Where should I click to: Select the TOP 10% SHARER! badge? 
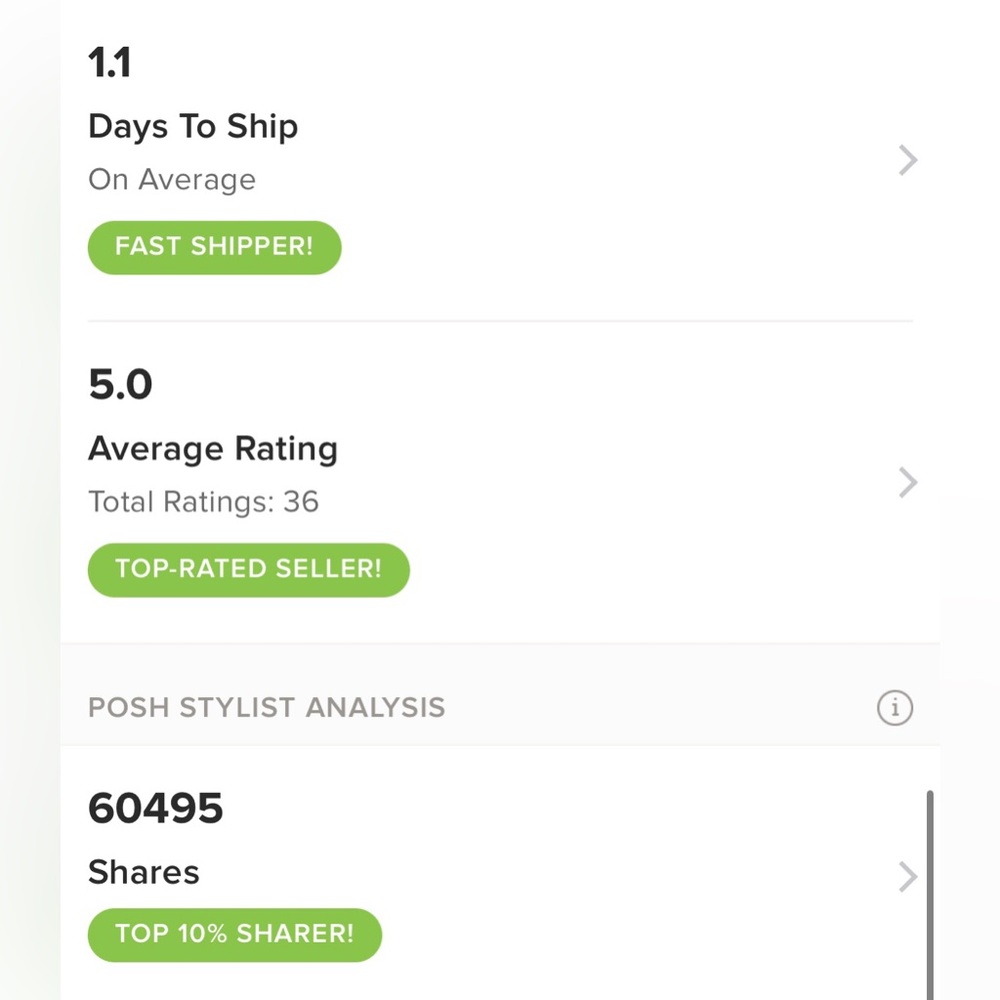point(234,934)
